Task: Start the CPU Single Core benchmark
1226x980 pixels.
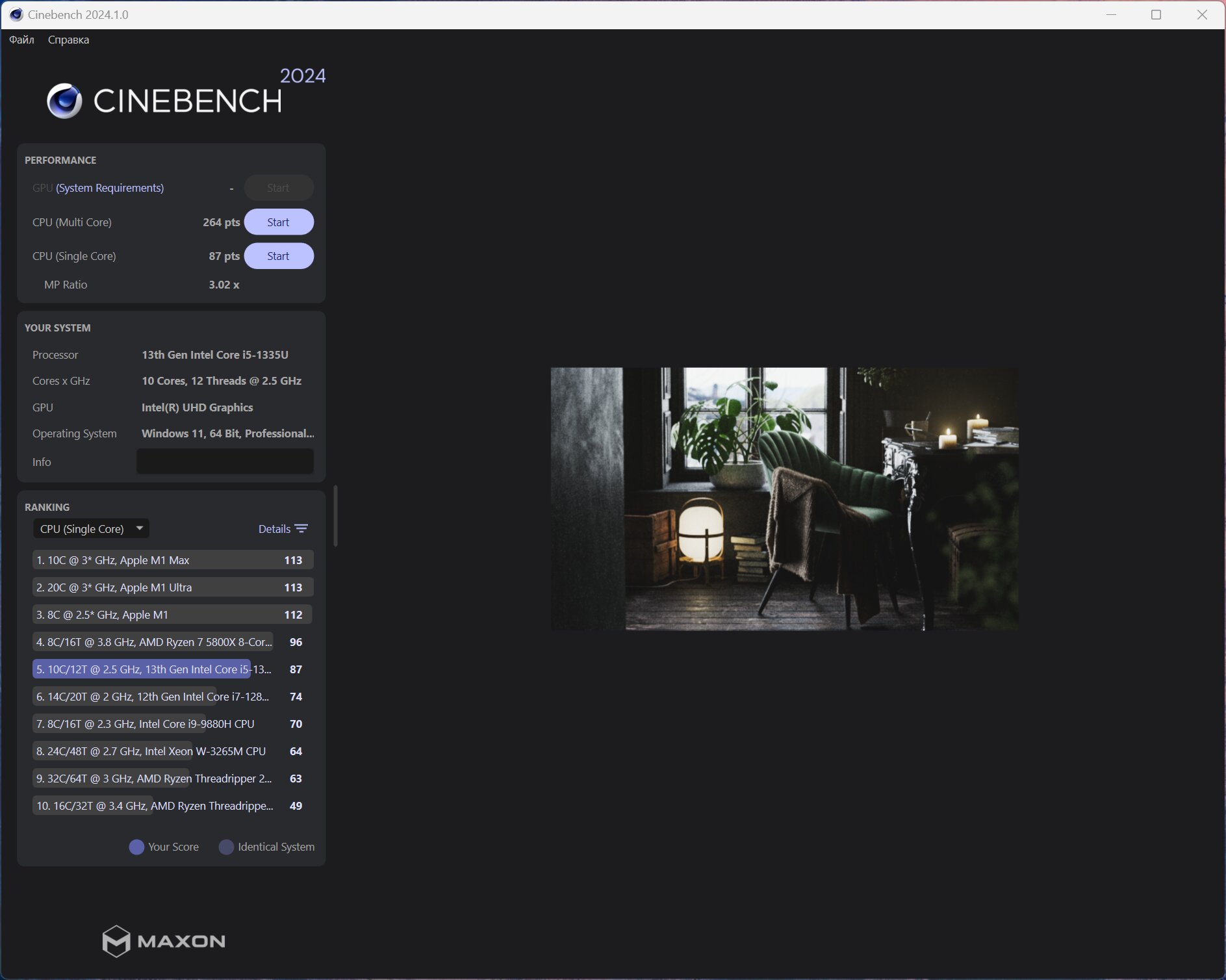Action: click(279, 256)
